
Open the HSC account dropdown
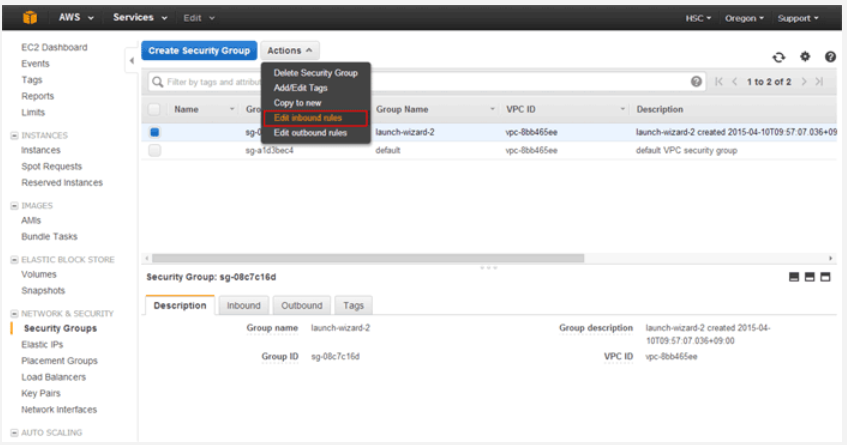click(x=698, y=18)
